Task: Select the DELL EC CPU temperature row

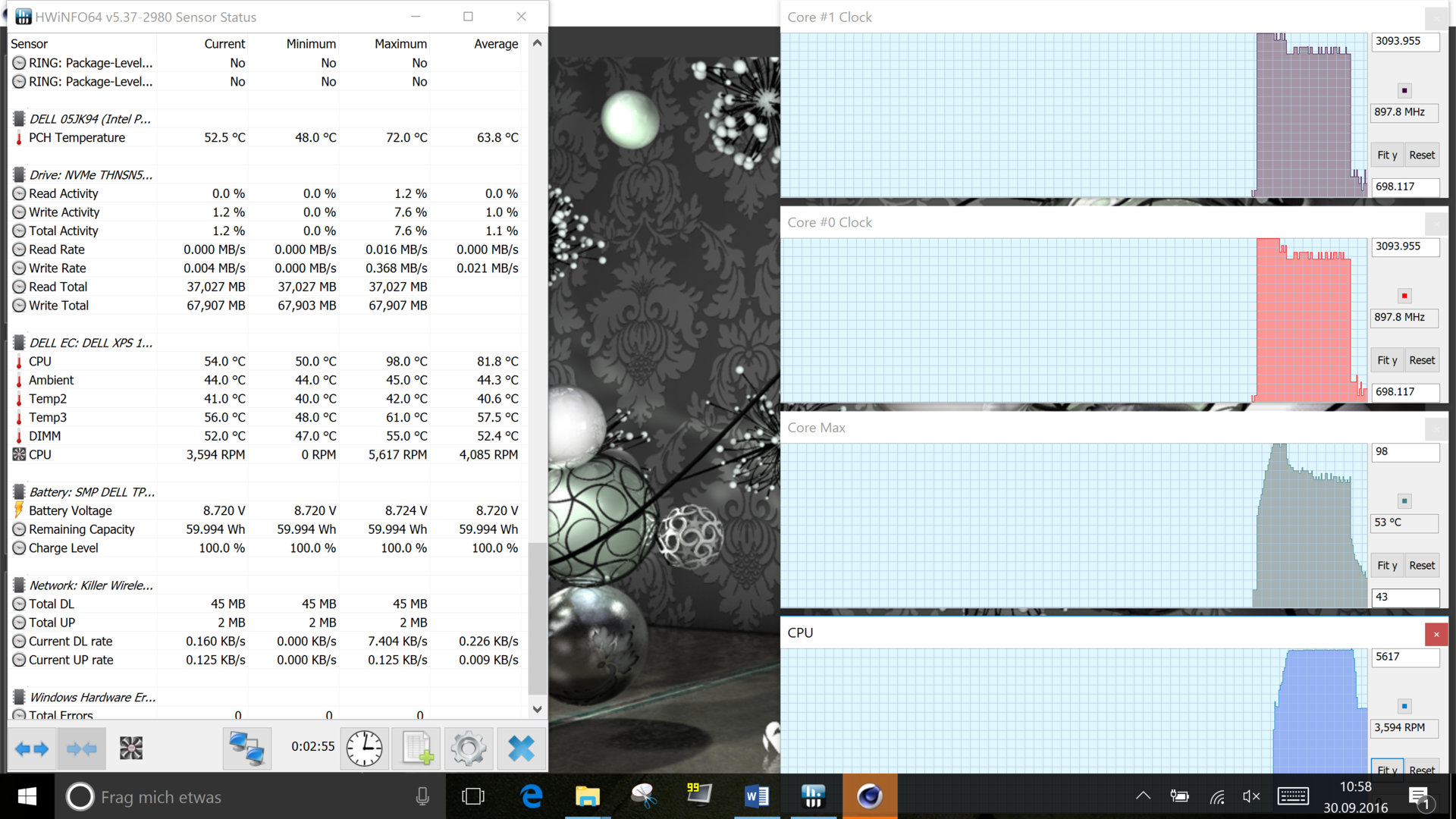Action: click(265, 362)
